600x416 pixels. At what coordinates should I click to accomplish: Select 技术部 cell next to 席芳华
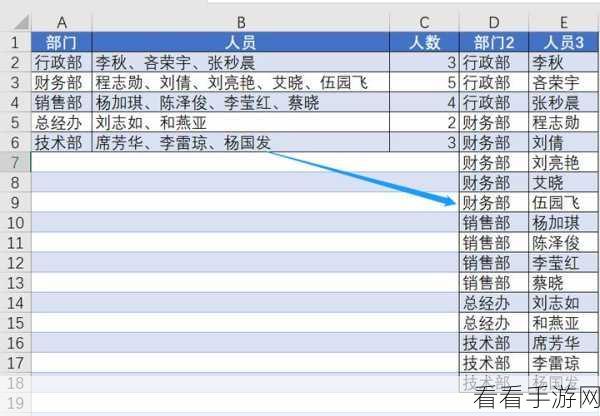click(x=494, y=343)
